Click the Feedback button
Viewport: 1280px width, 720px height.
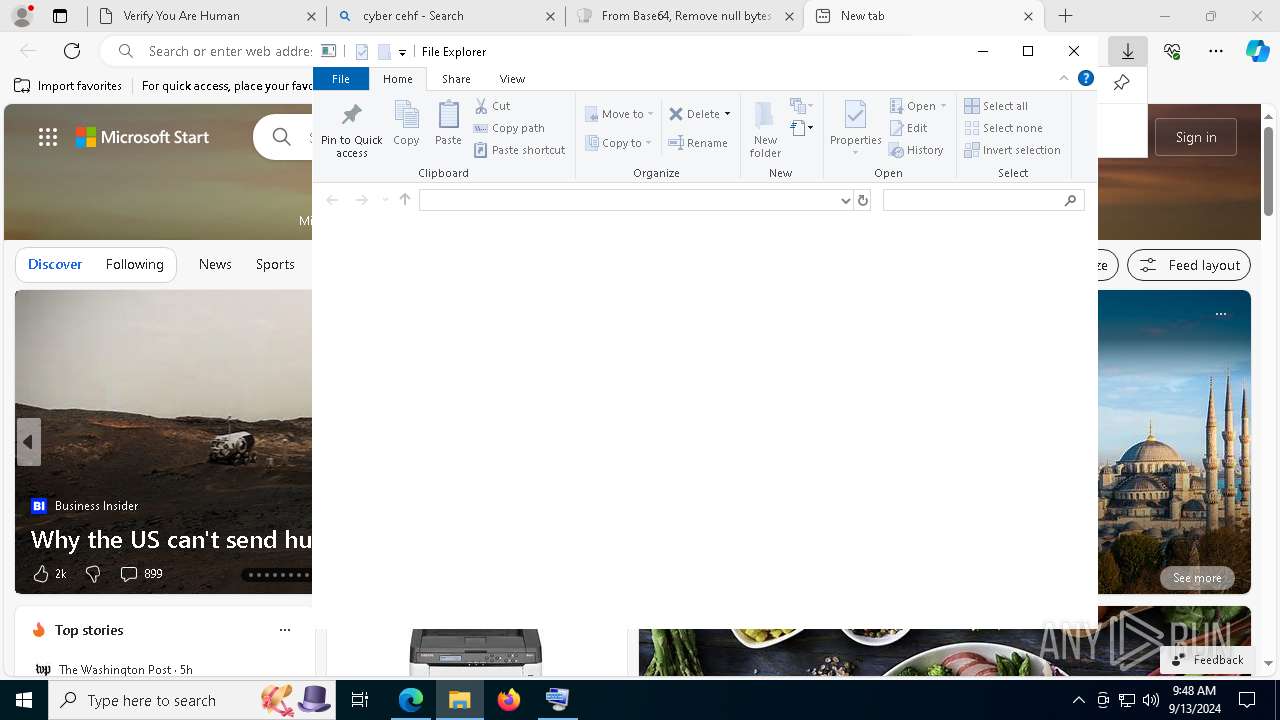tap(1207, 660)
